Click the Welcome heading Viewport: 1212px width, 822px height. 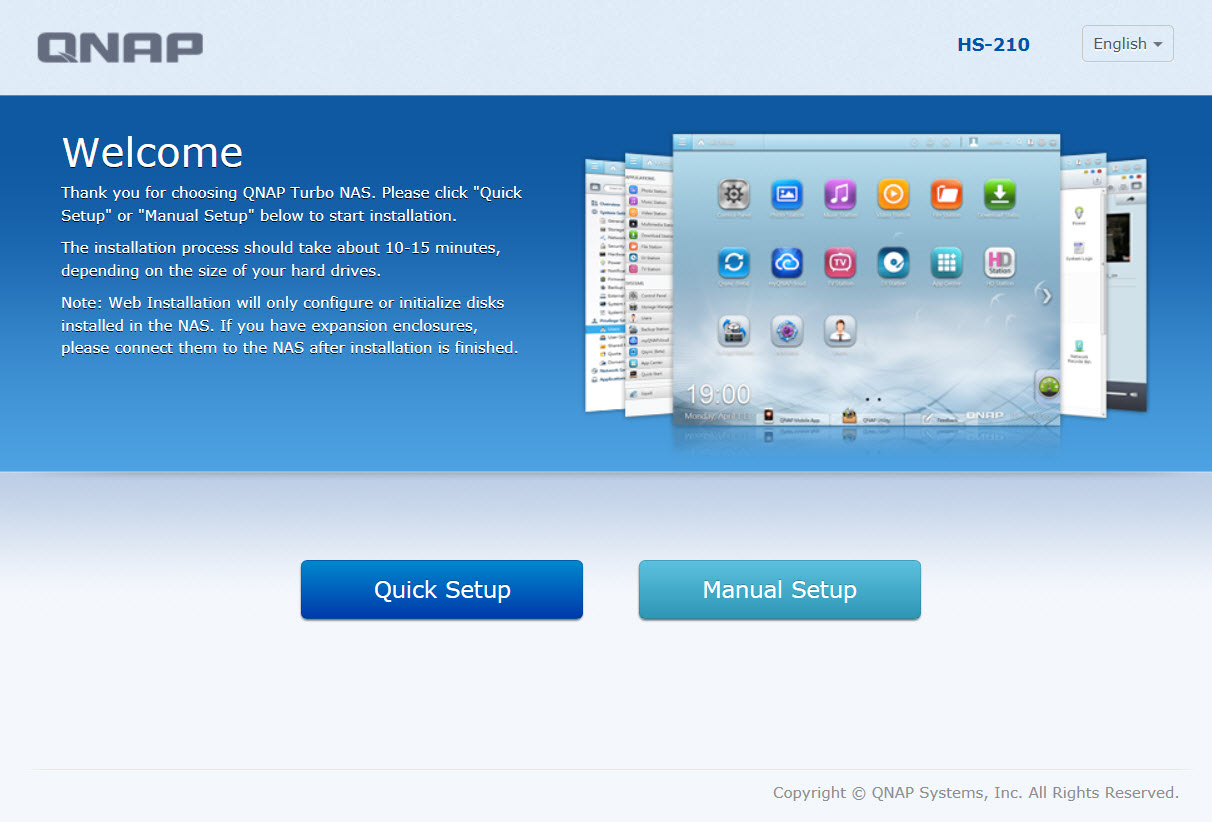tap(153, 152)
